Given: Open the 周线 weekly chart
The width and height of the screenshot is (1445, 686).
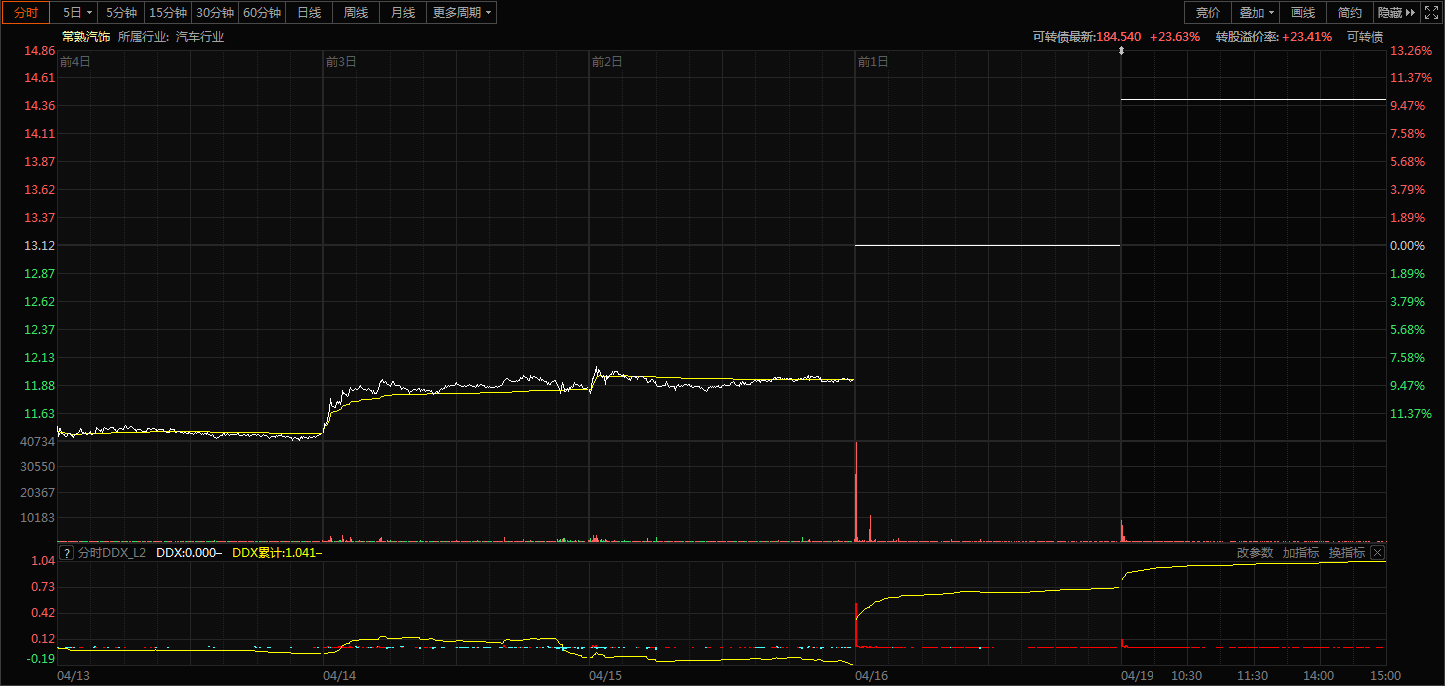Looking at the screenshot, I should 356,12.
